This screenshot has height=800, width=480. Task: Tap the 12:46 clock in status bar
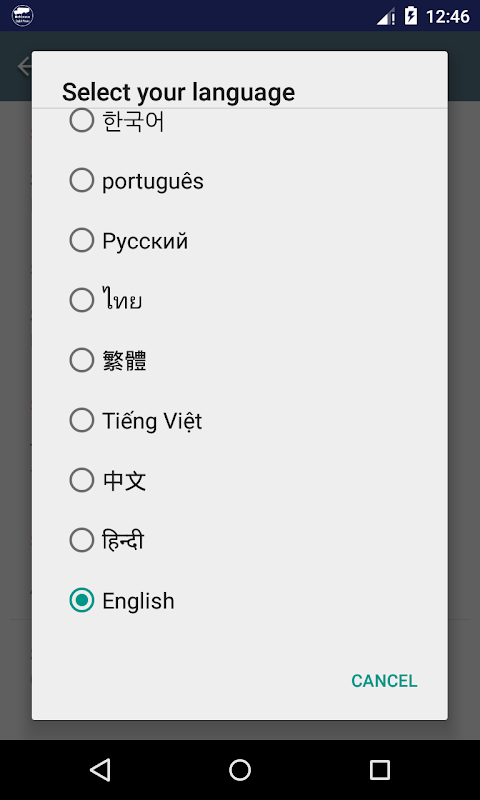tap(447, 16)
